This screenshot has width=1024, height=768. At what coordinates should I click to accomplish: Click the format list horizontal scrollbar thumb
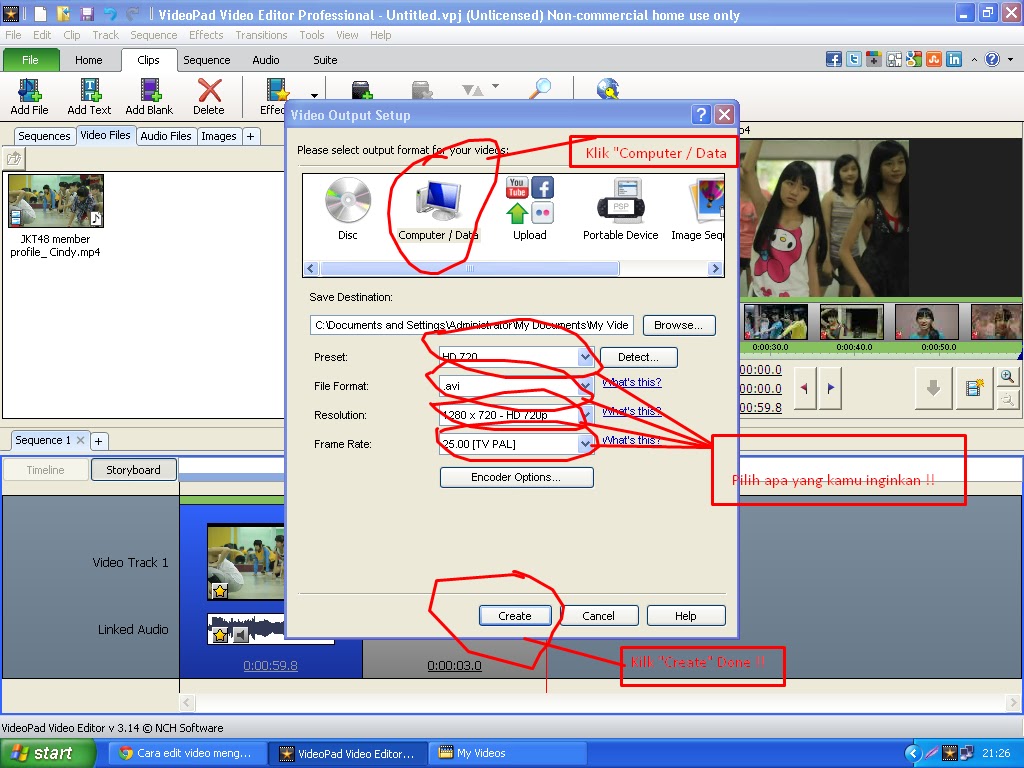point(470,268)
